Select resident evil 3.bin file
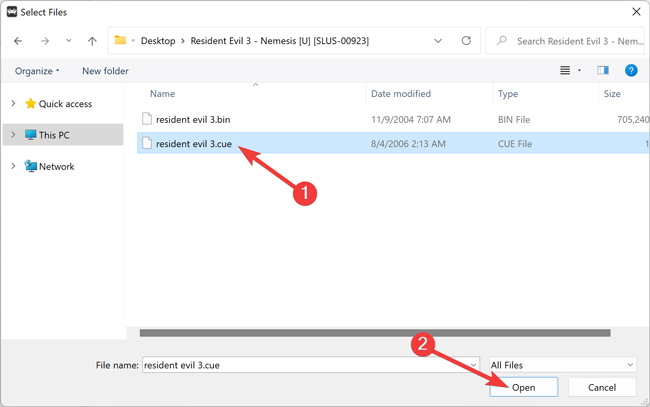Image resolution: width=650 pixels, height=407 pixels. pos(193,118)
